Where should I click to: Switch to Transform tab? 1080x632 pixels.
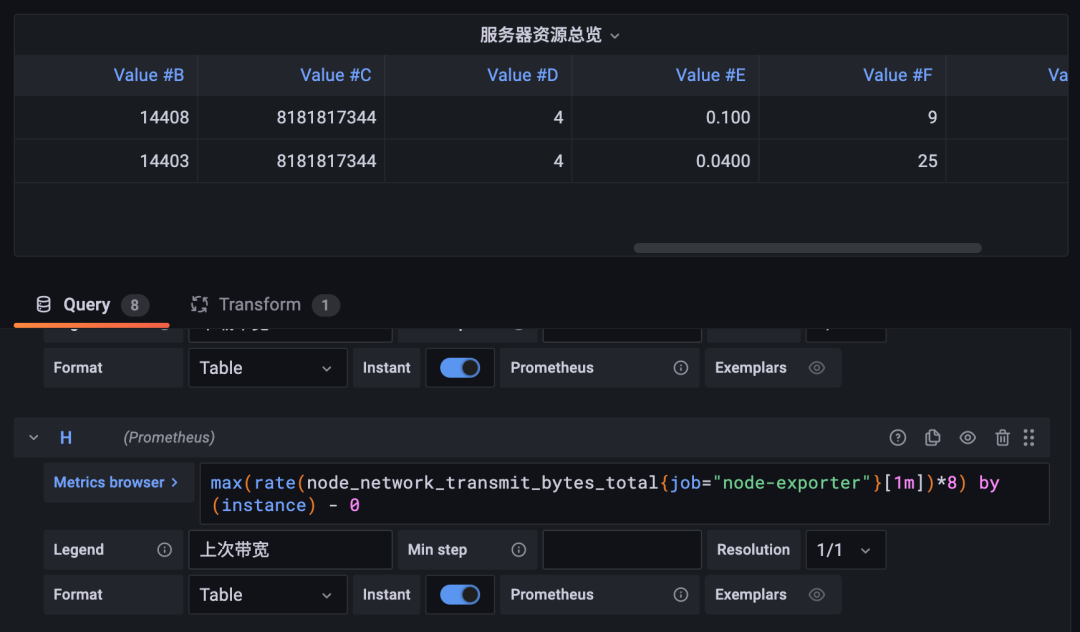click(x=265, y=305)
